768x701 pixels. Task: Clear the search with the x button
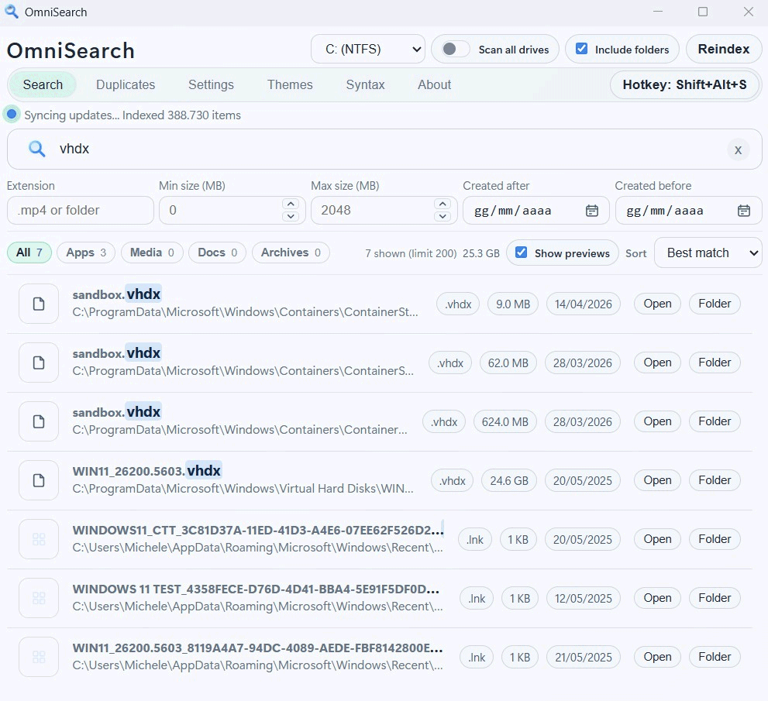[737, 150]
